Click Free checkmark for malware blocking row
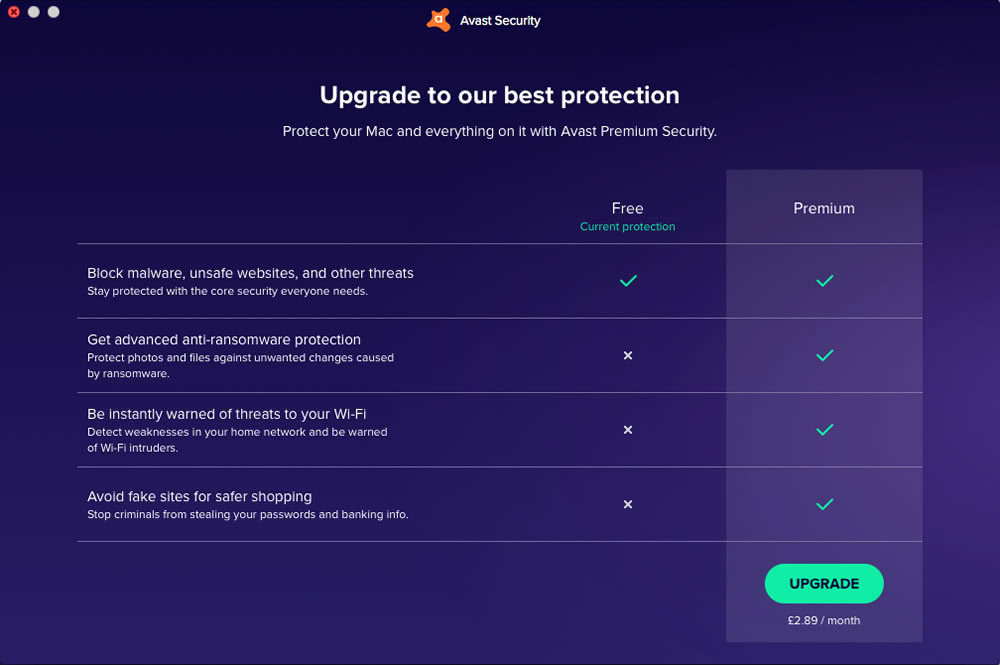This screenshot has height=665, width=1000. tap(628, 281)
